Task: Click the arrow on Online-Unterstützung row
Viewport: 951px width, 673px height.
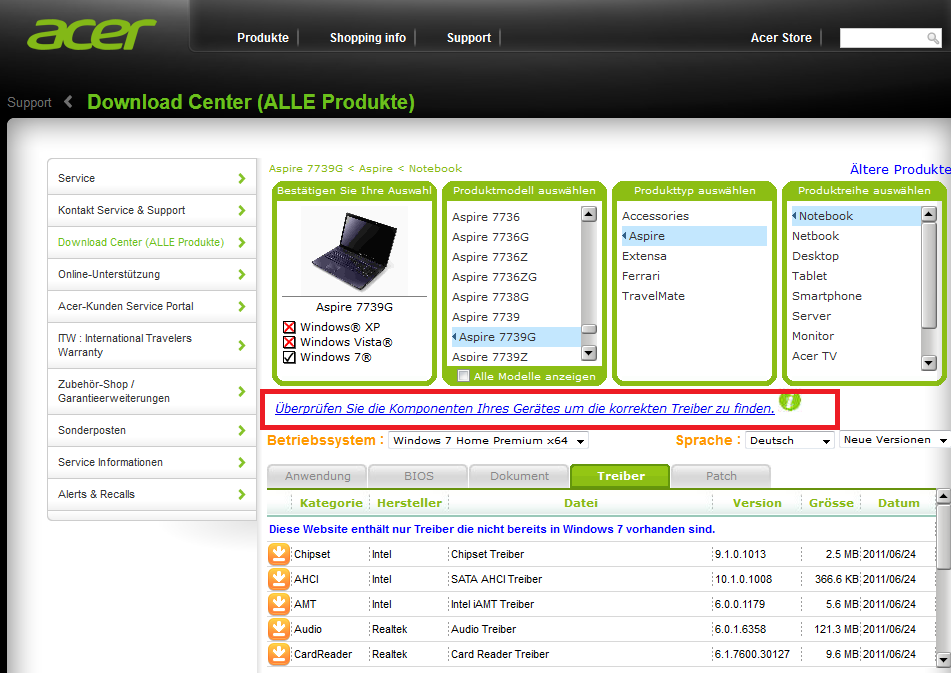Action: pos(242,274)
